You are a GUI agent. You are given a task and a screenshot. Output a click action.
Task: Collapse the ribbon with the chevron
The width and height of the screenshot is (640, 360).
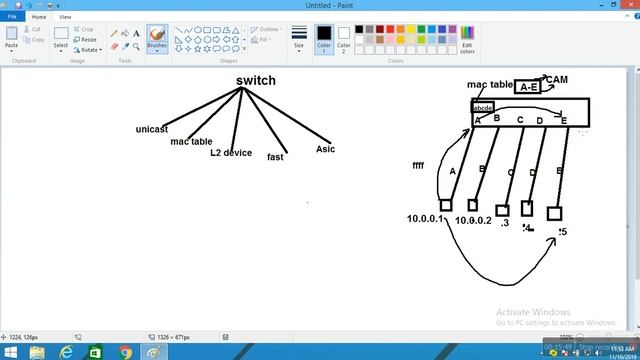[x=627, y=16]
